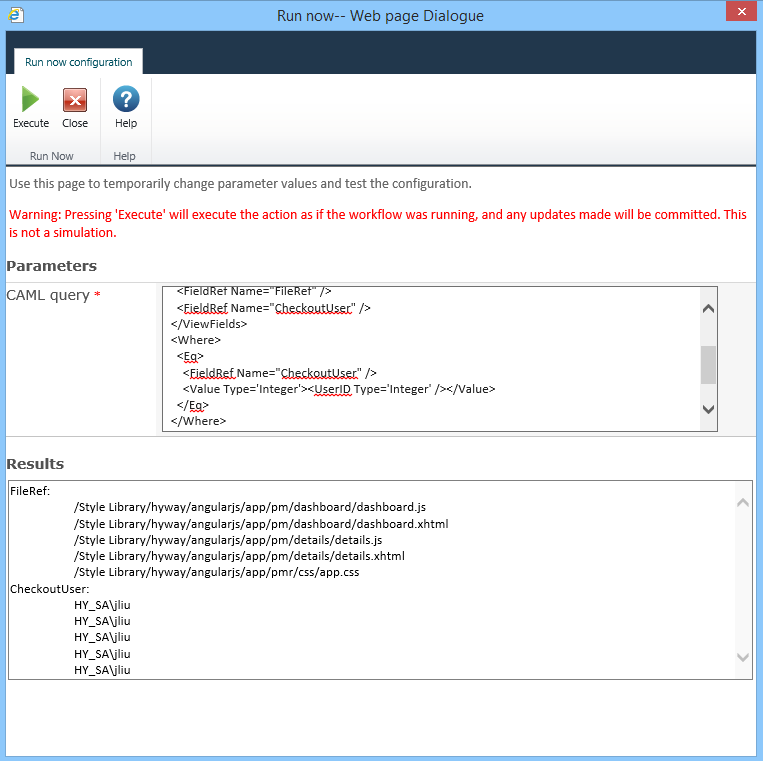The height and width of the screenshot is (761, 763).
Task: Click the Results pane scroll up arrow
Action: [x=742, y=504]
